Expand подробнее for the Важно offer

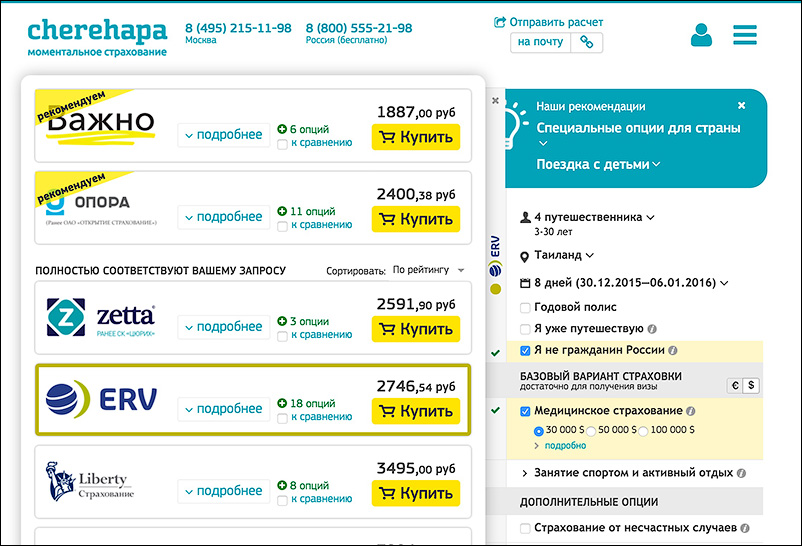(x=224, y=135)
